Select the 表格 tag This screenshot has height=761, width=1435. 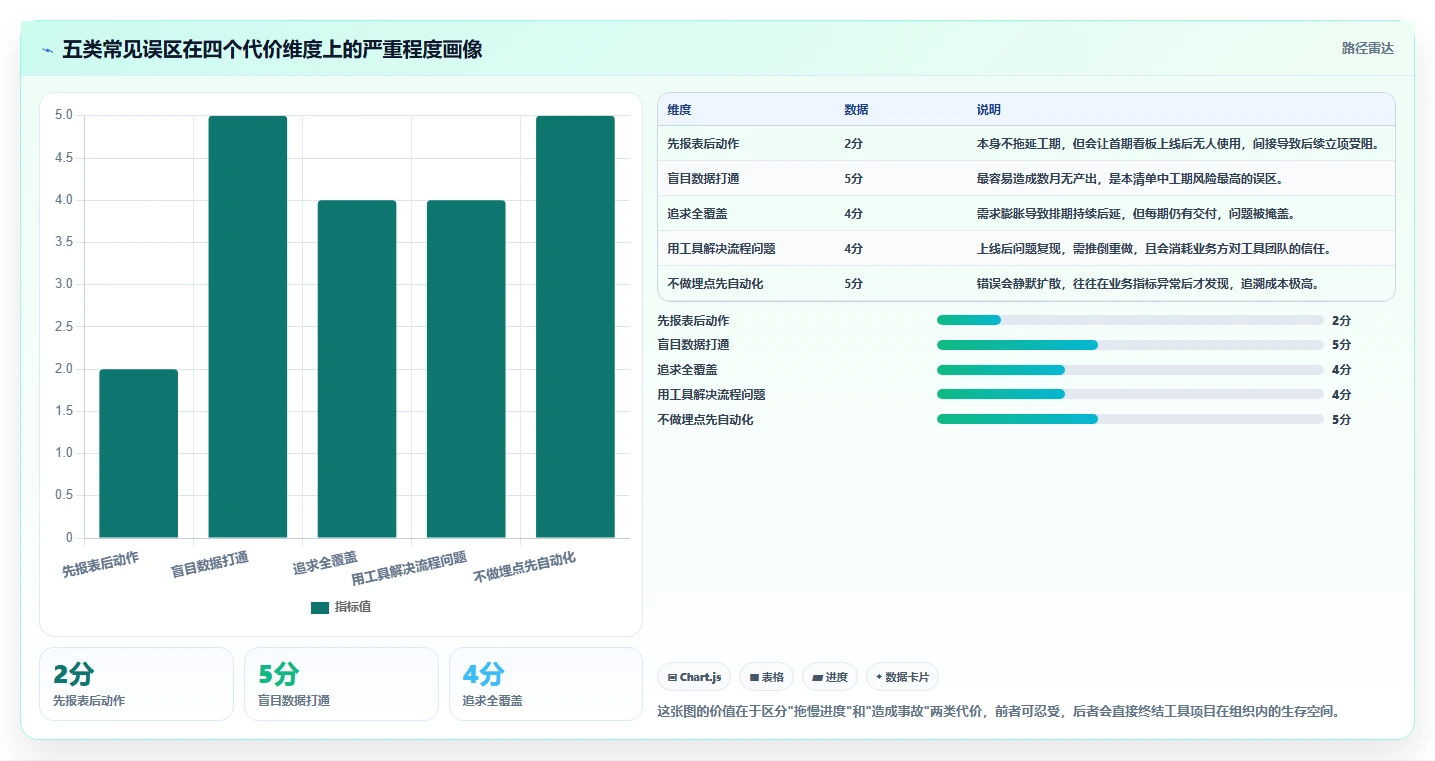[x=766, y=677]
